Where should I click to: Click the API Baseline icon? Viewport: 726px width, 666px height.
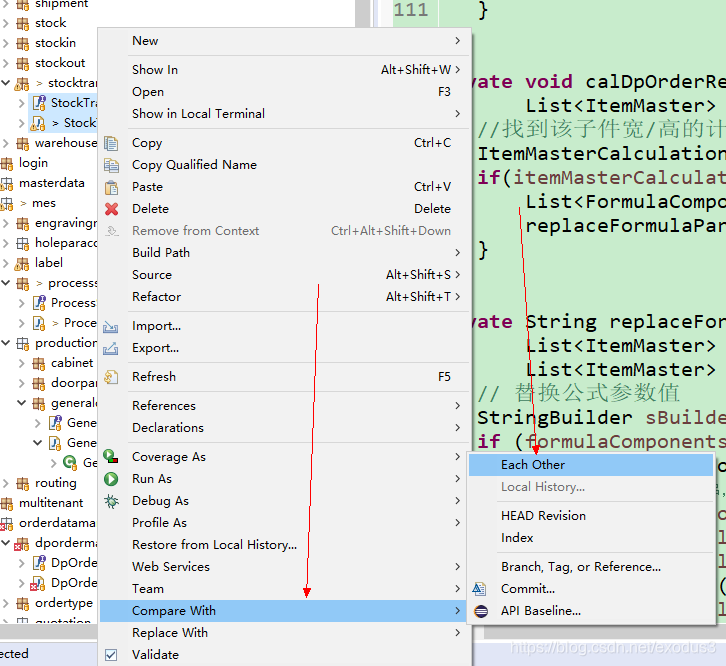click(x=481, y=611)
